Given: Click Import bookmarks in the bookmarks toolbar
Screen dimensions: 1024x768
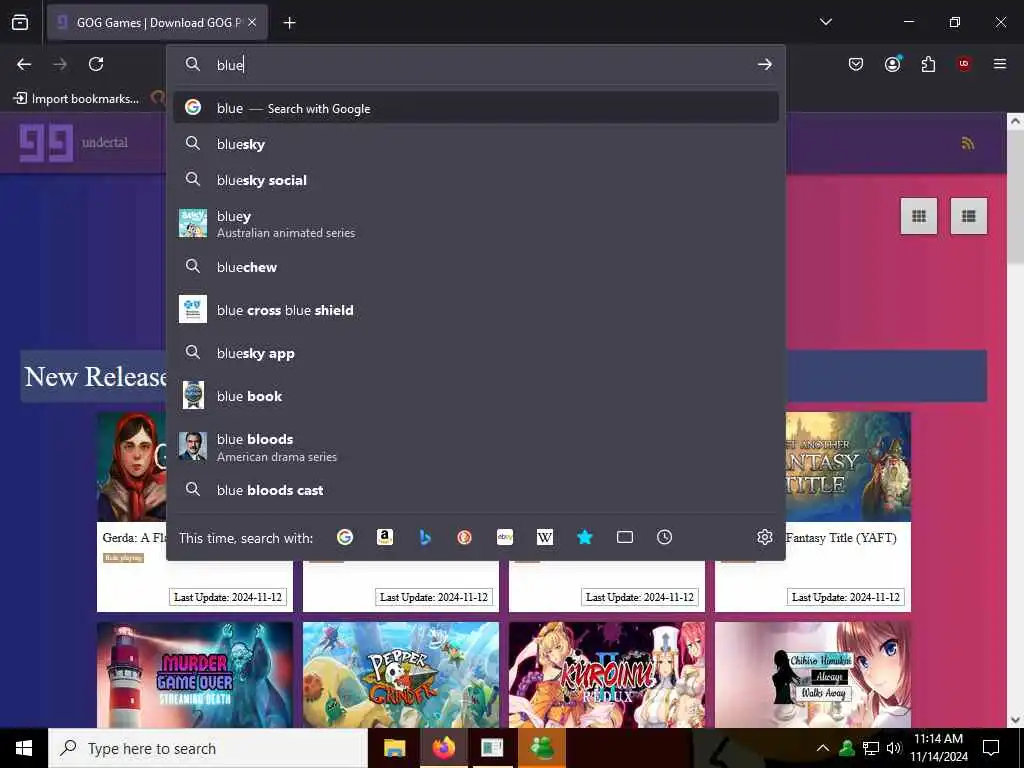Looking at the screenshot, I should pyautogui.click(x=76, y=99).
